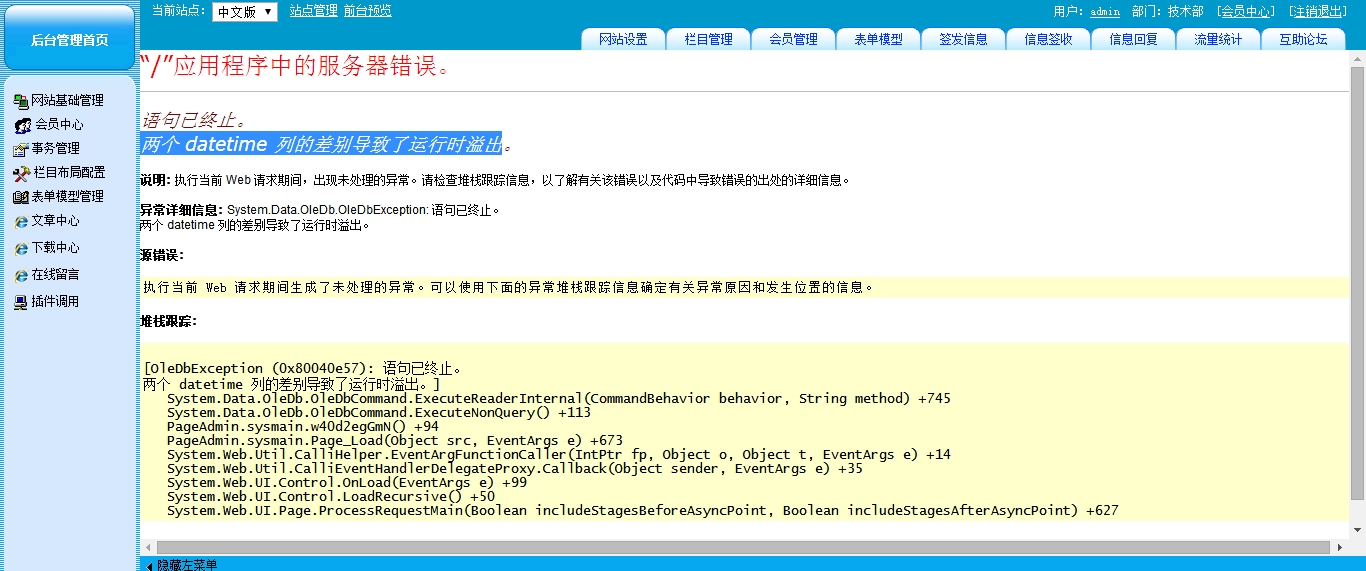The image size is (1366, 571).
Task: Open the 当前站点 中文版 dropdown
Action: coord(244,12)
